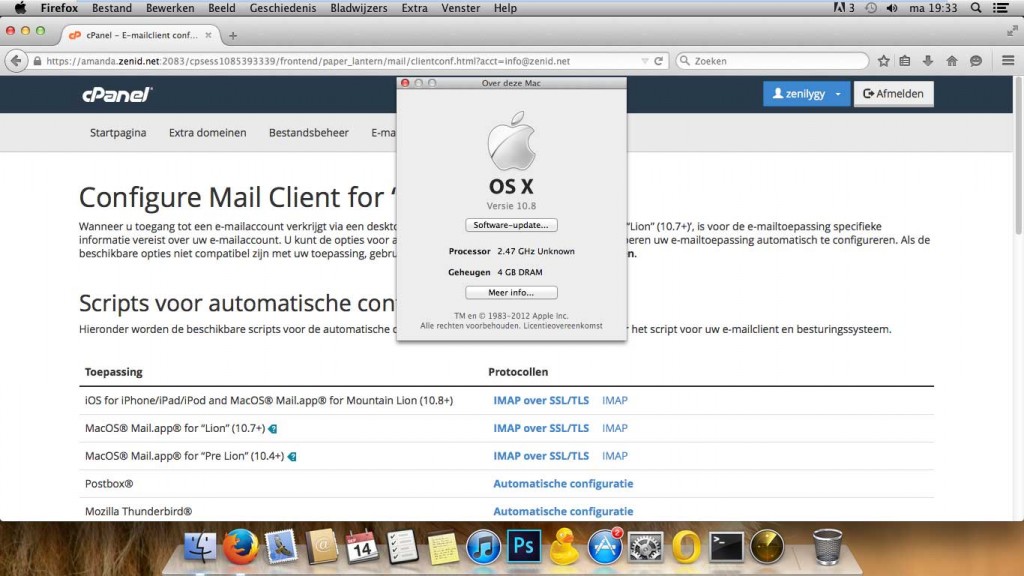This screenshot has width=1024, height=576.
Task: Open Spotlight search magnifier in menu bar
Action: [976, 8]
